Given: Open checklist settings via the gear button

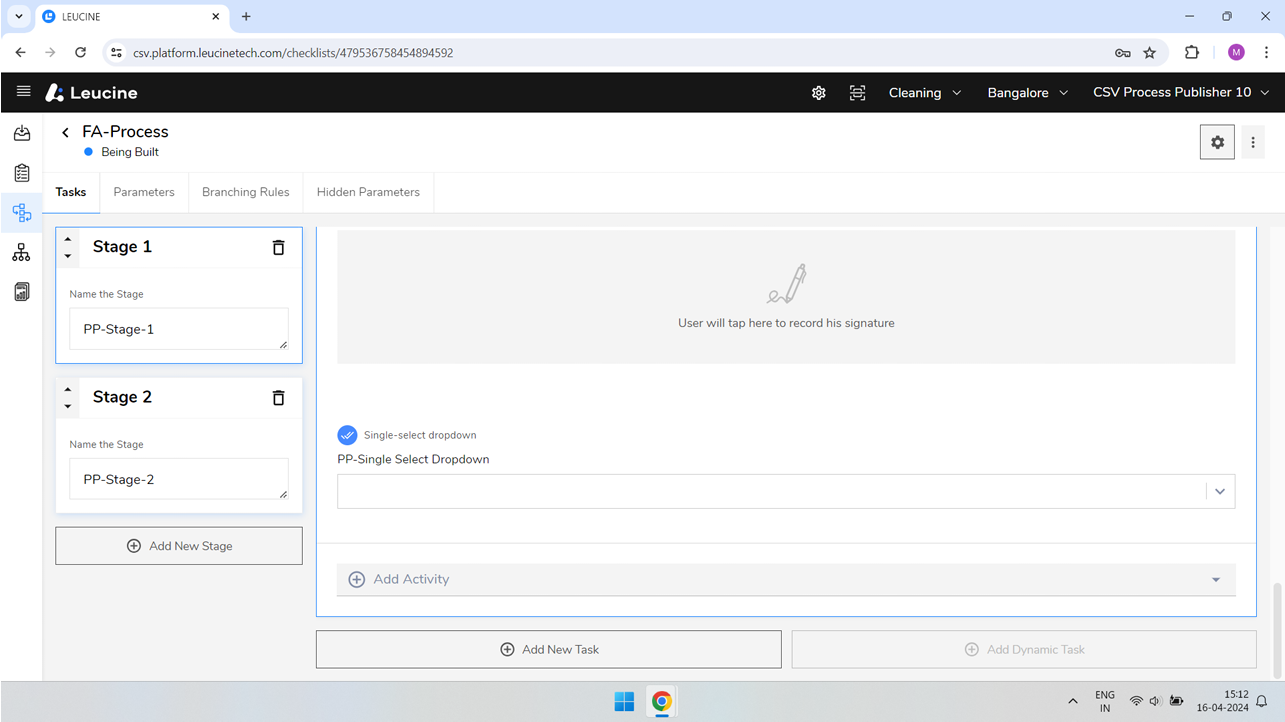Looking at the screenshot, I should [x=1217, y=141].
